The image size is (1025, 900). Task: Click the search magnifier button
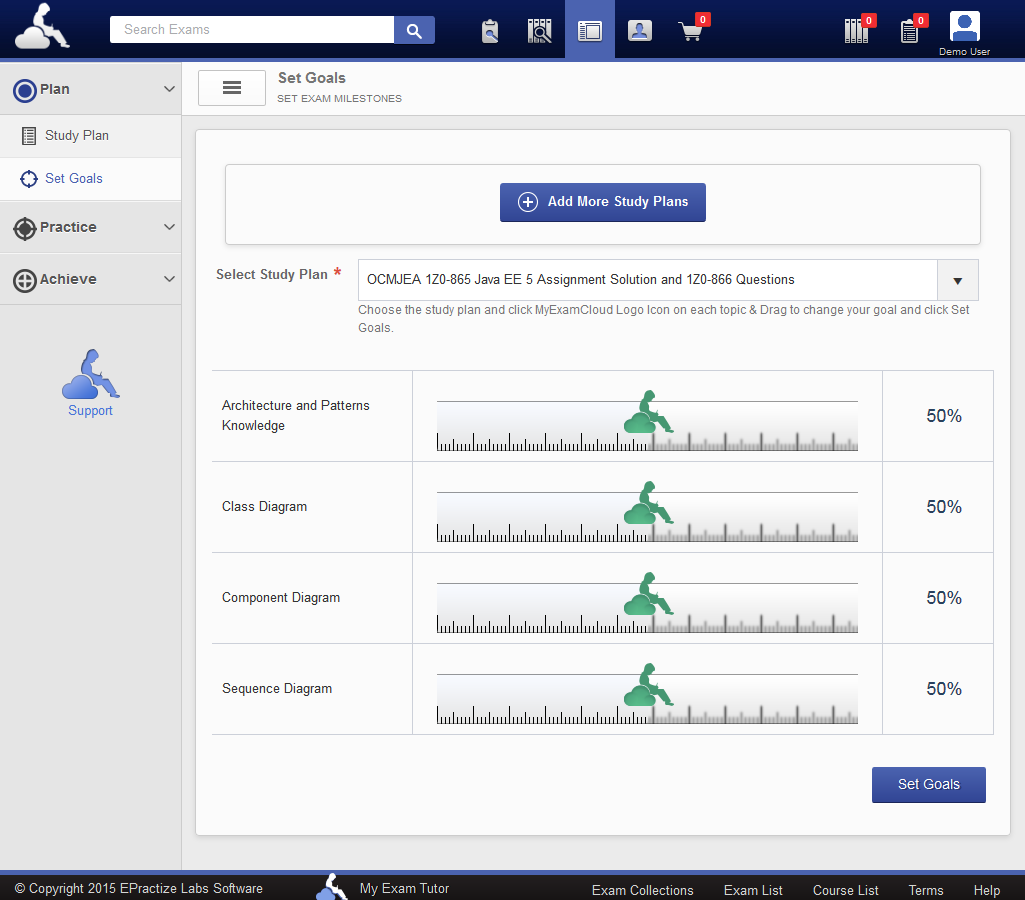(x=414, y=30)
